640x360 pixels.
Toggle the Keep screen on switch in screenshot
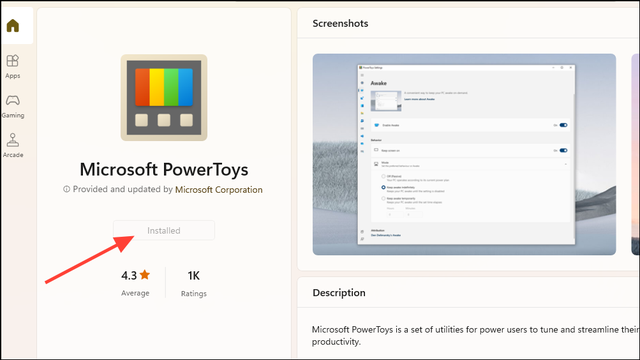(563, 151)
